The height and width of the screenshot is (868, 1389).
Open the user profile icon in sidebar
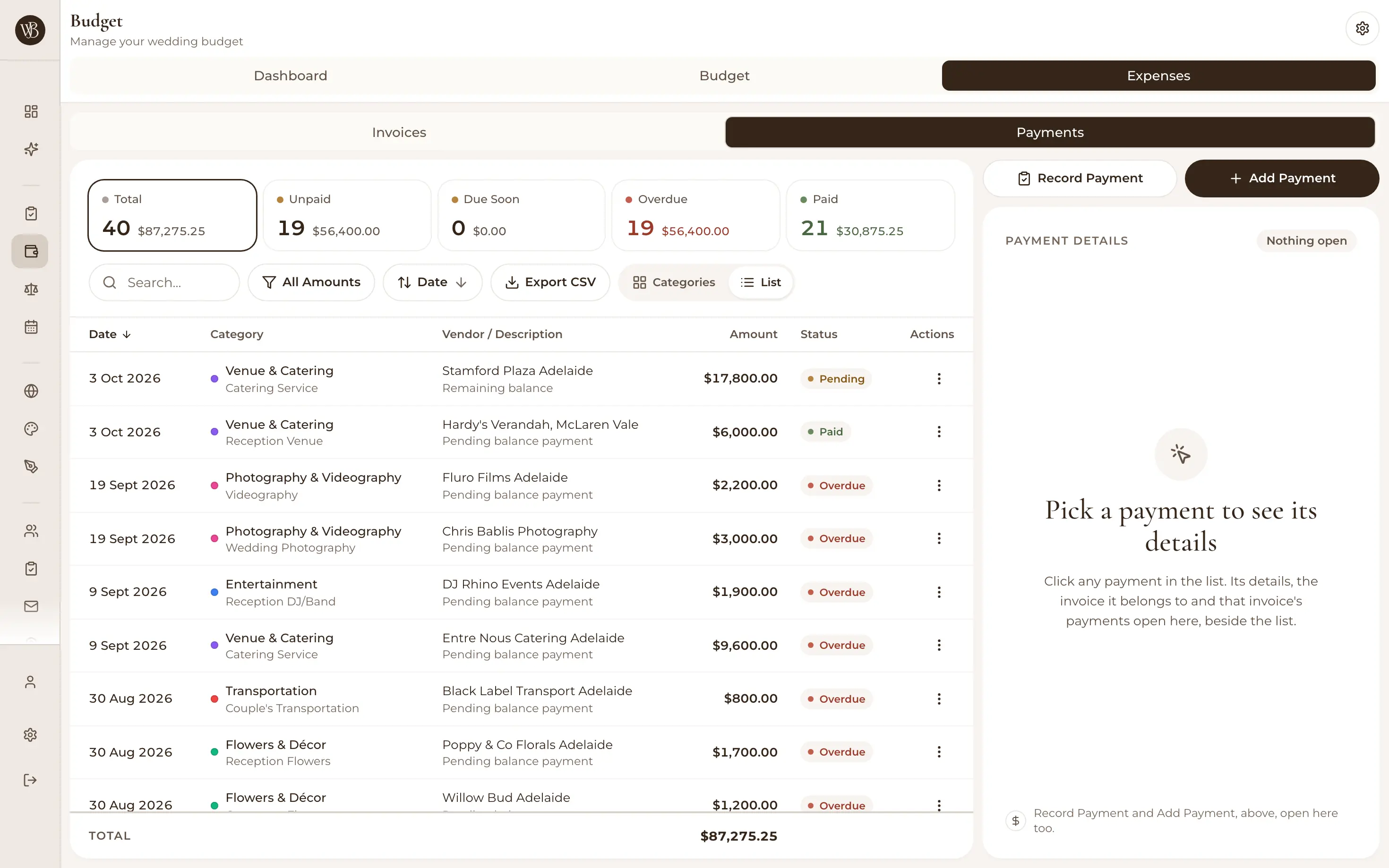30,682
